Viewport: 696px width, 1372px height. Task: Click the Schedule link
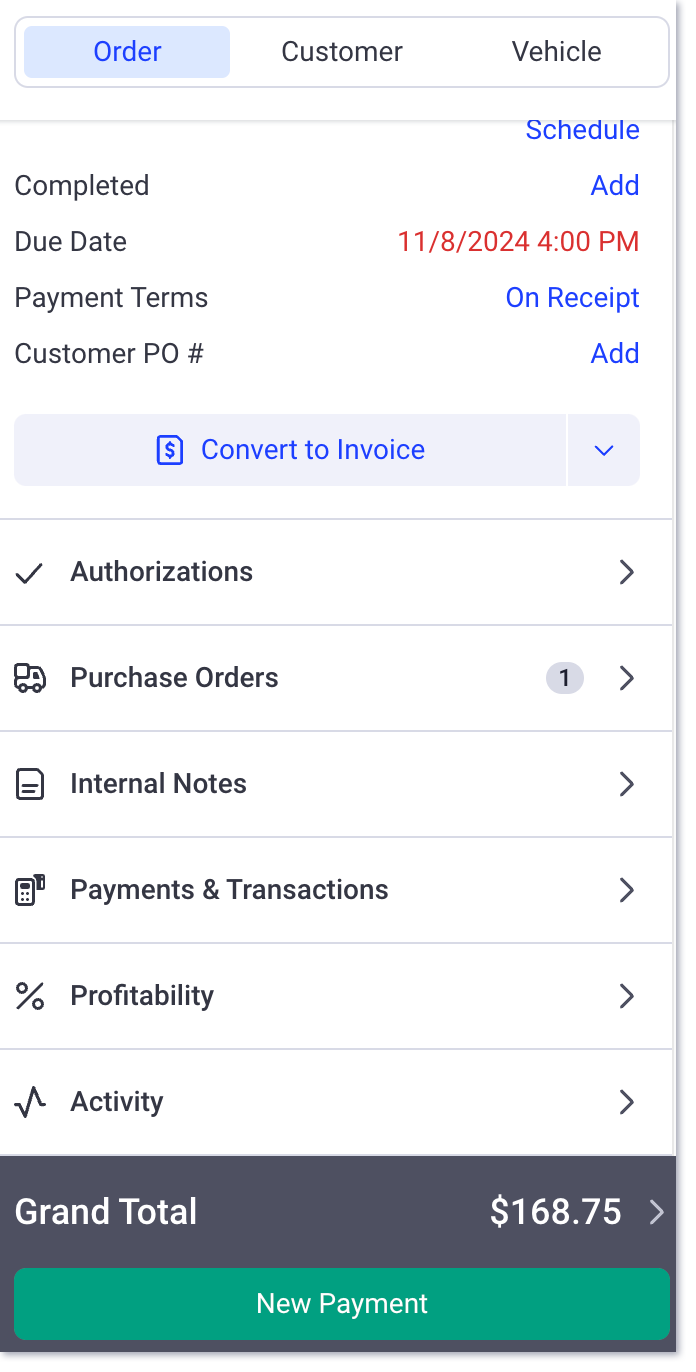[x=582, y=130]
